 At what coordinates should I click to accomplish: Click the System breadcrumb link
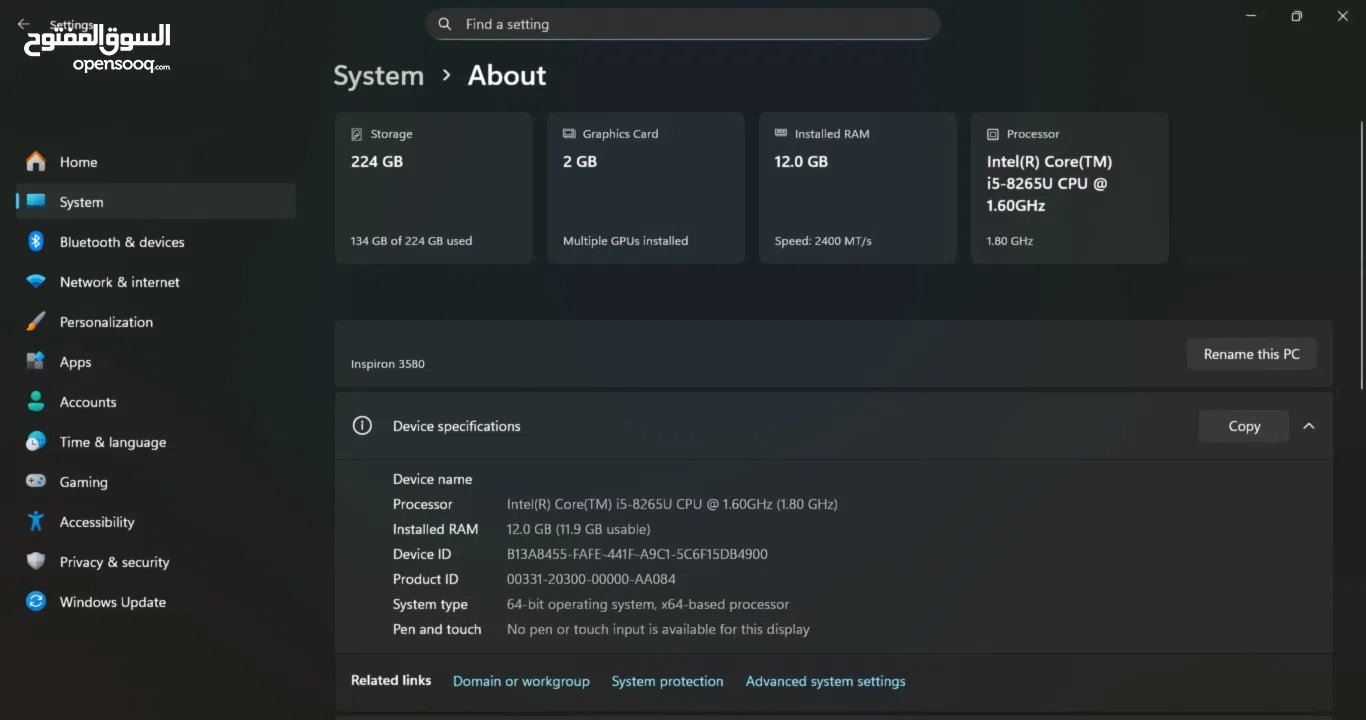pos(378,76)
